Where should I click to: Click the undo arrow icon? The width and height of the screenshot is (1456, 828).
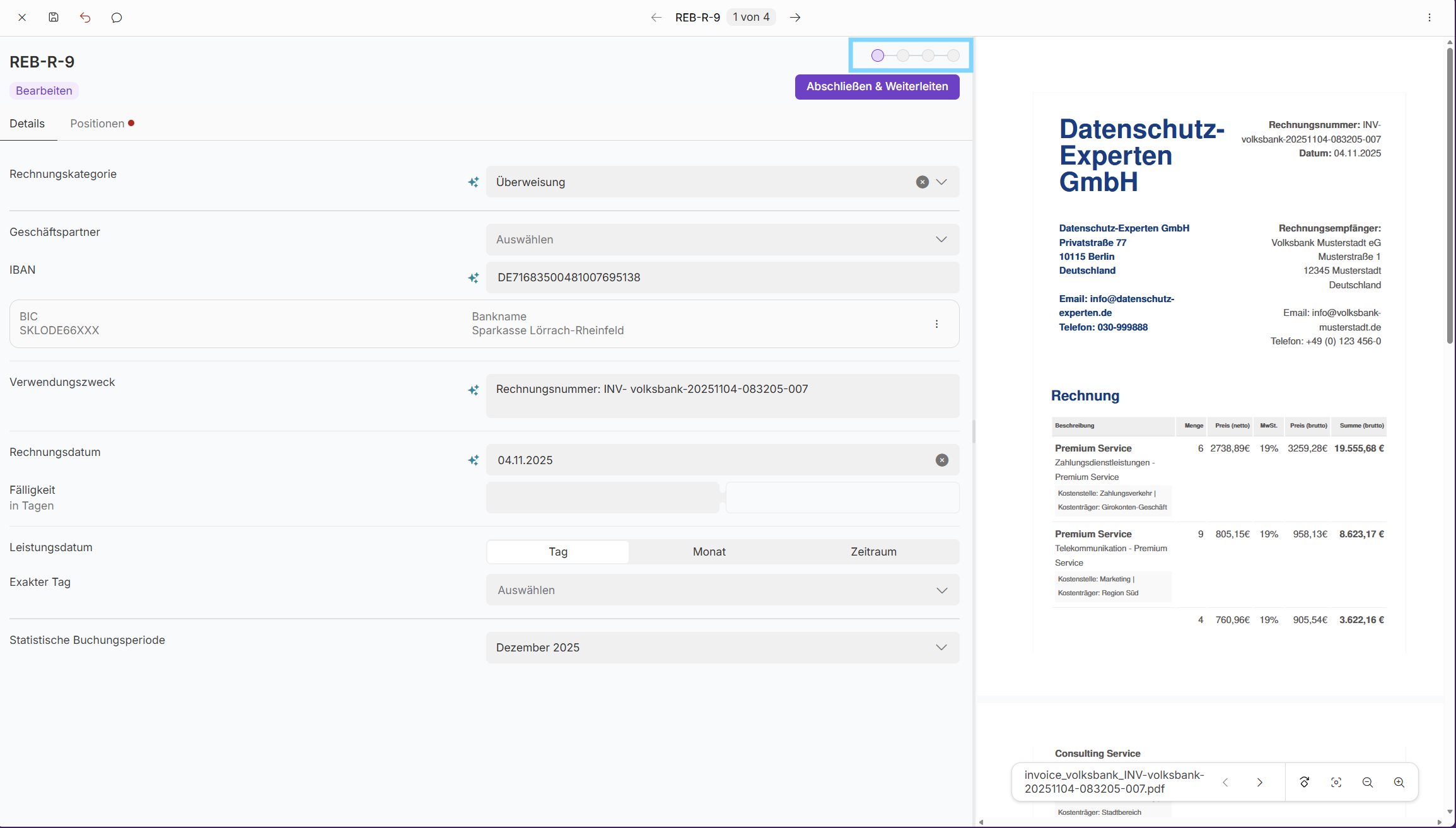point(85,17)
